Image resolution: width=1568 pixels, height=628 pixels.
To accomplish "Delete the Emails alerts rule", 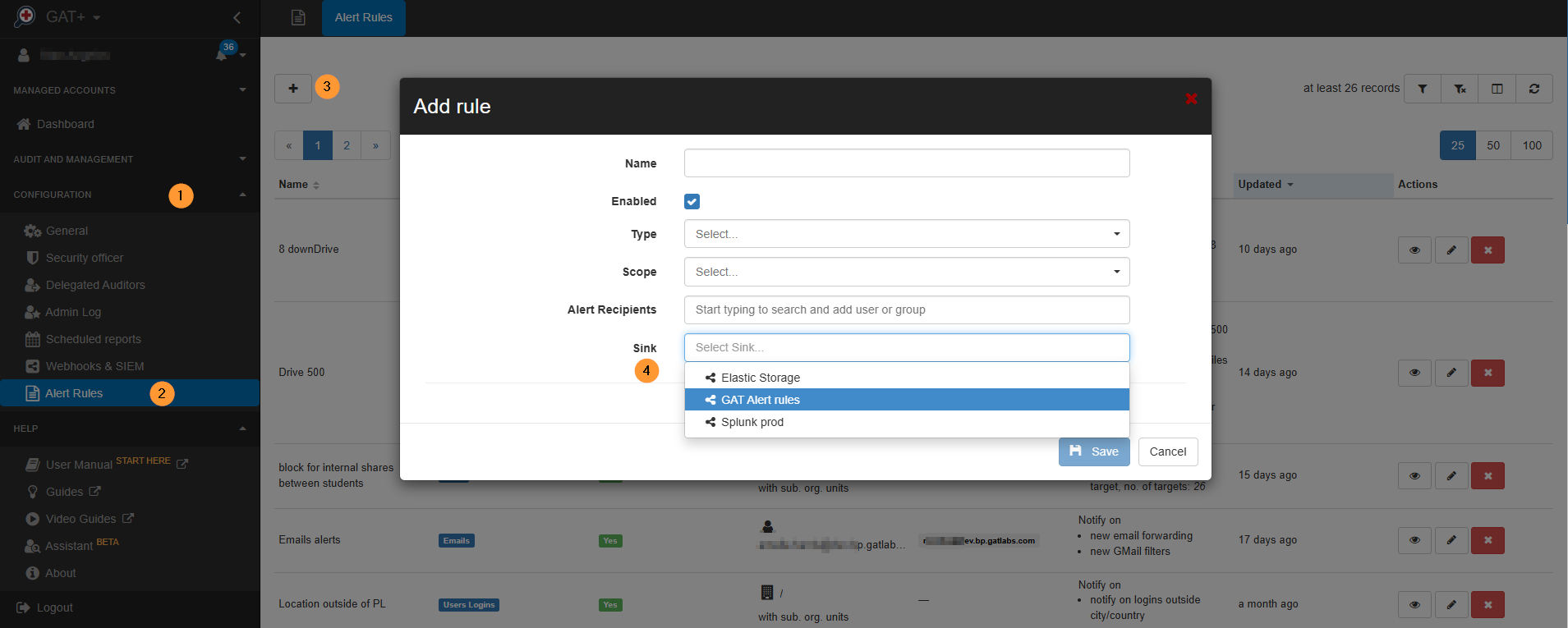I will pos(1488,540).
